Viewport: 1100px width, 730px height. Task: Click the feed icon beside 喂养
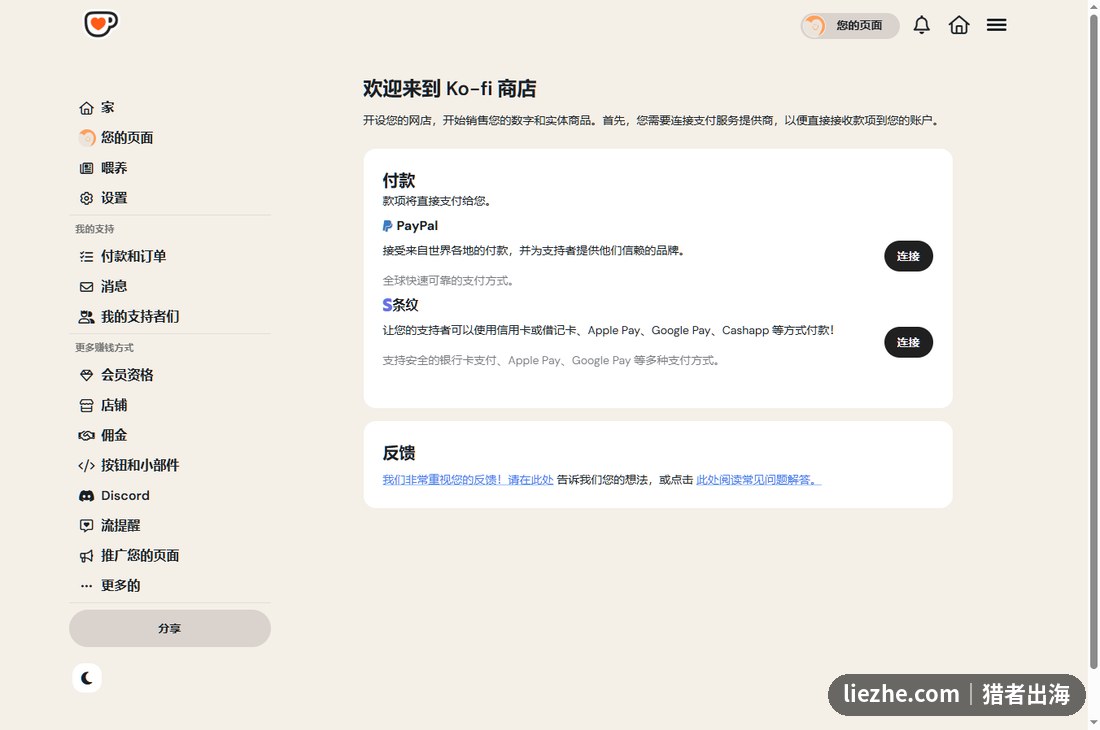86,168
